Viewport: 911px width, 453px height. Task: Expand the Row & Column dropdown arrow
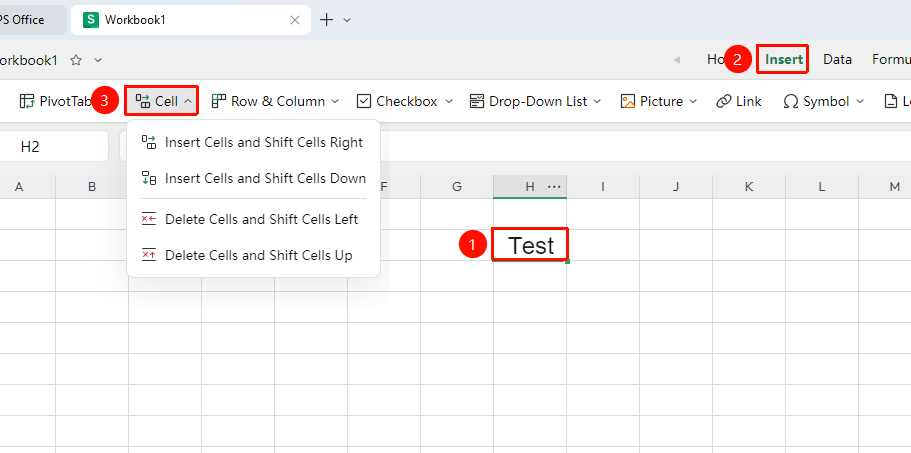[x=335, y=101]
